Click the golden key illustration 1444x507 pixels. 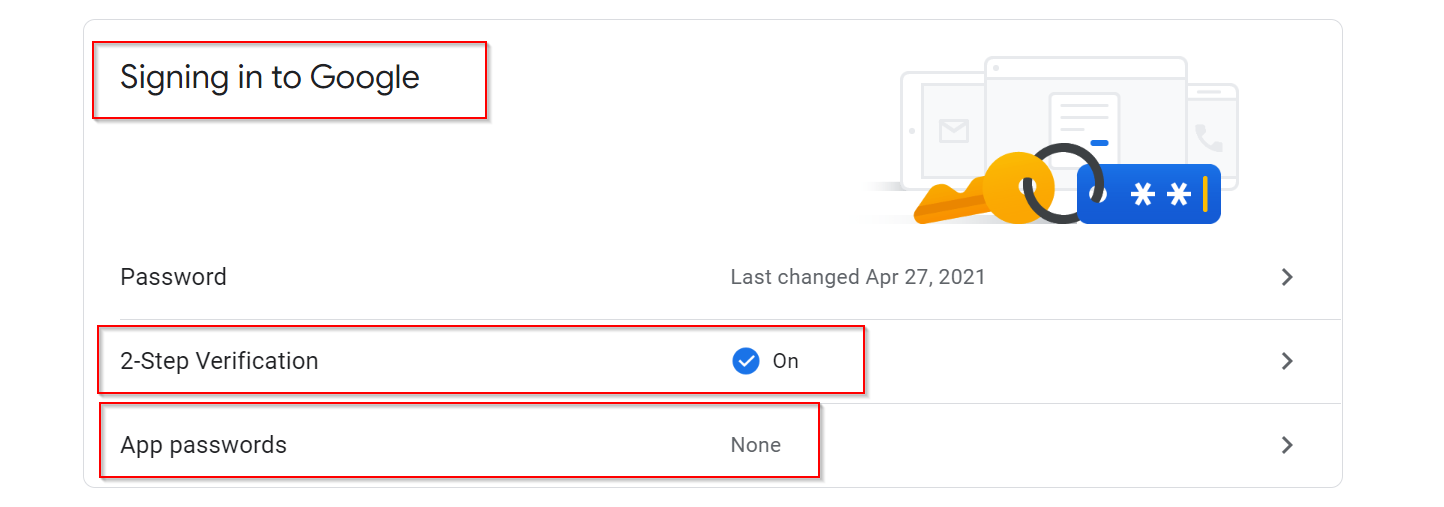[985, 191]
